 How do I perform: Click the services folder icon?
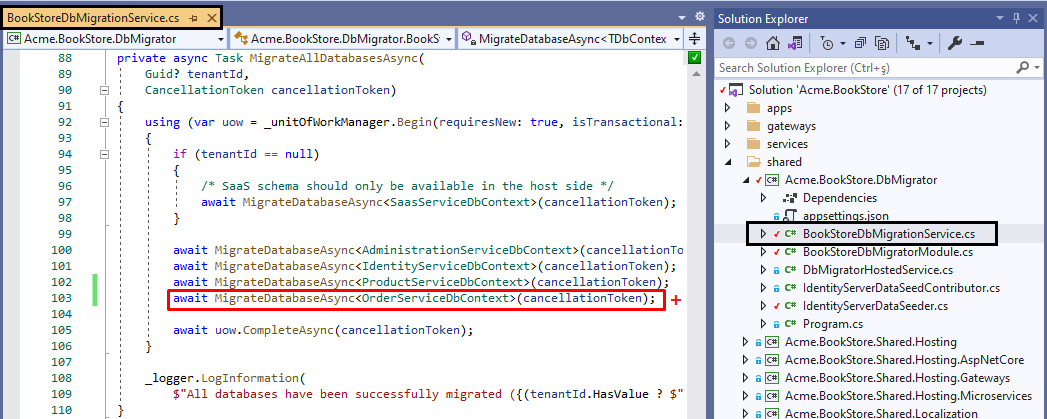click(754, 144)
